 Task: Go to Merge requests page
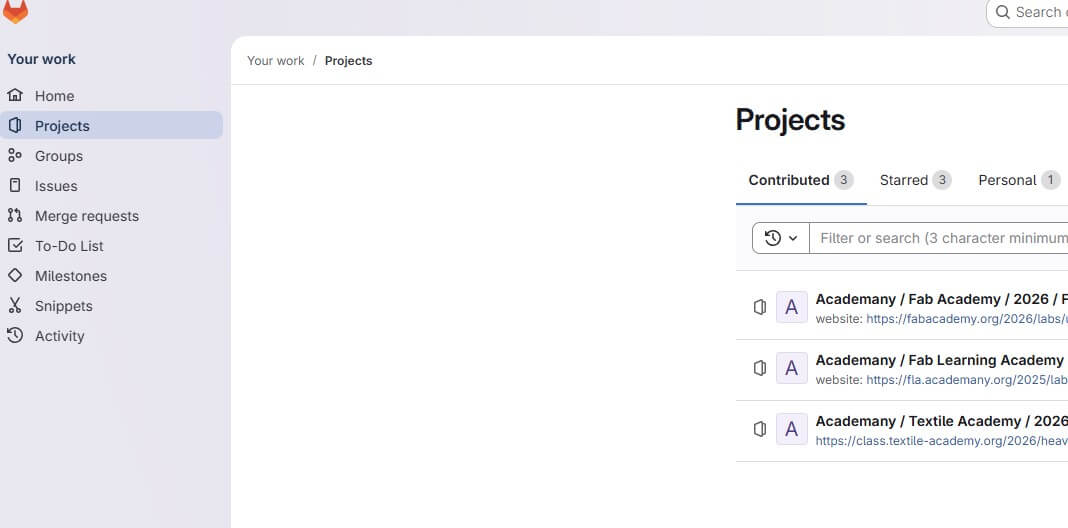pos(86,216)
